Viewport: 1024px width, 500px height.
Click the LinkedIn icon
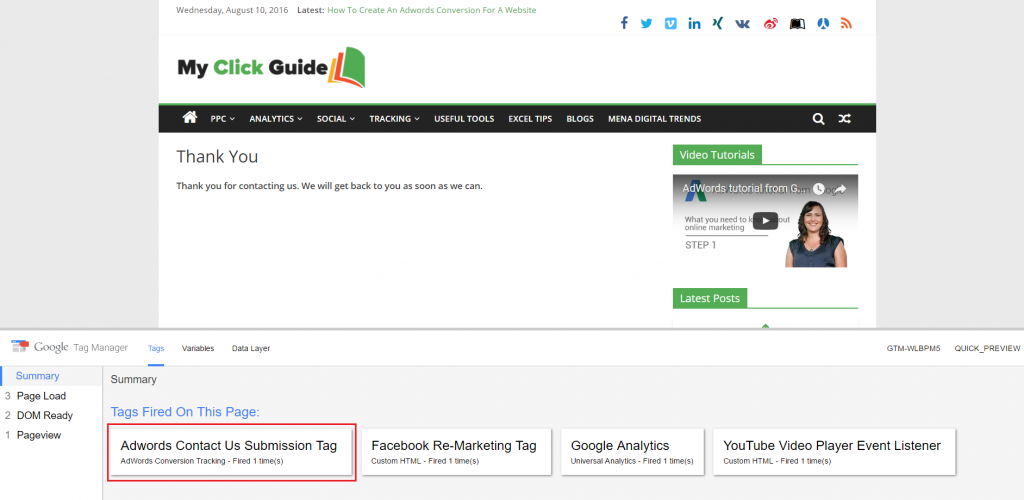[x=694, y=23]
